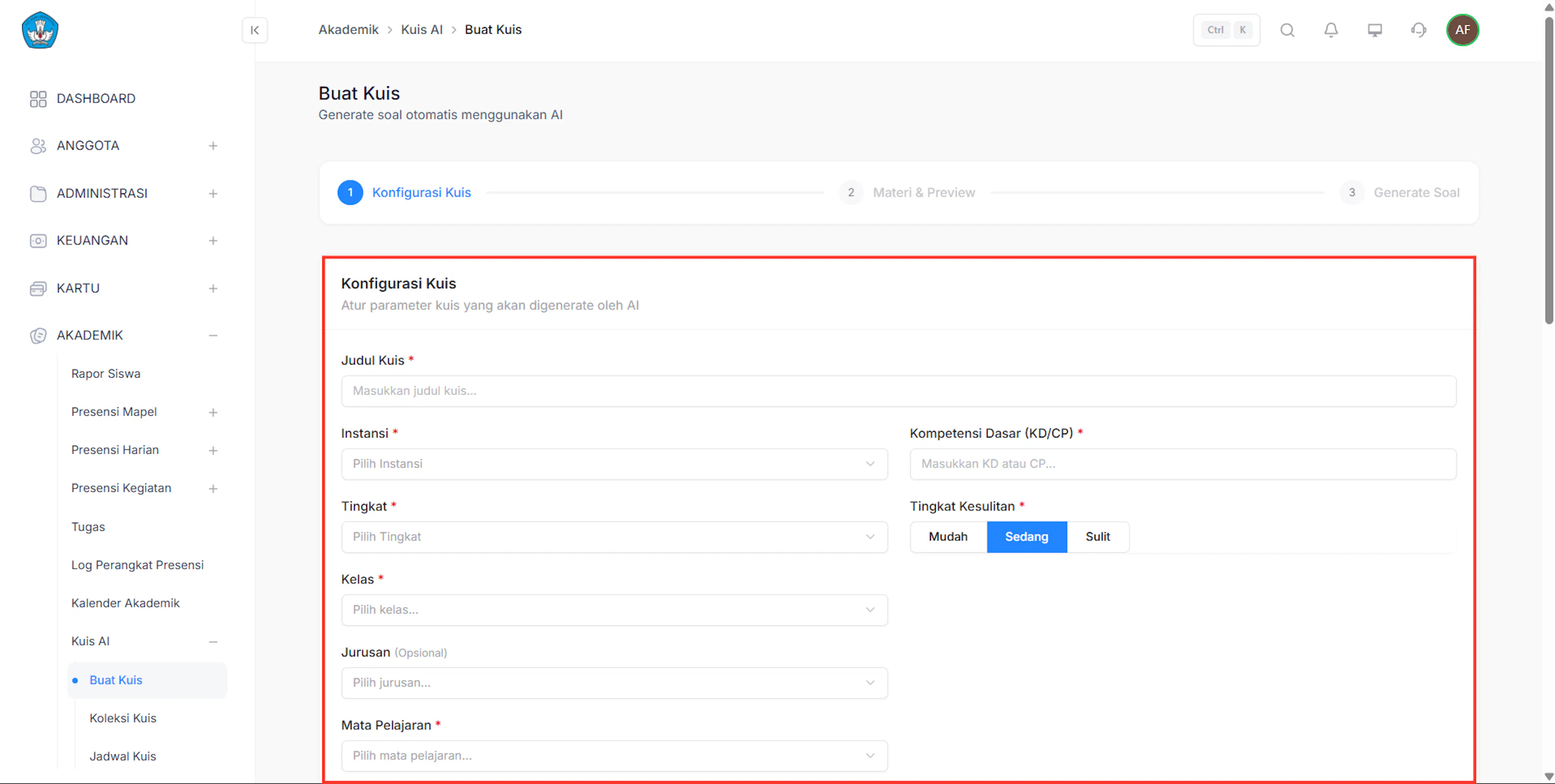
Task: Select Sedang difficulty
Action: (1026, 537)
